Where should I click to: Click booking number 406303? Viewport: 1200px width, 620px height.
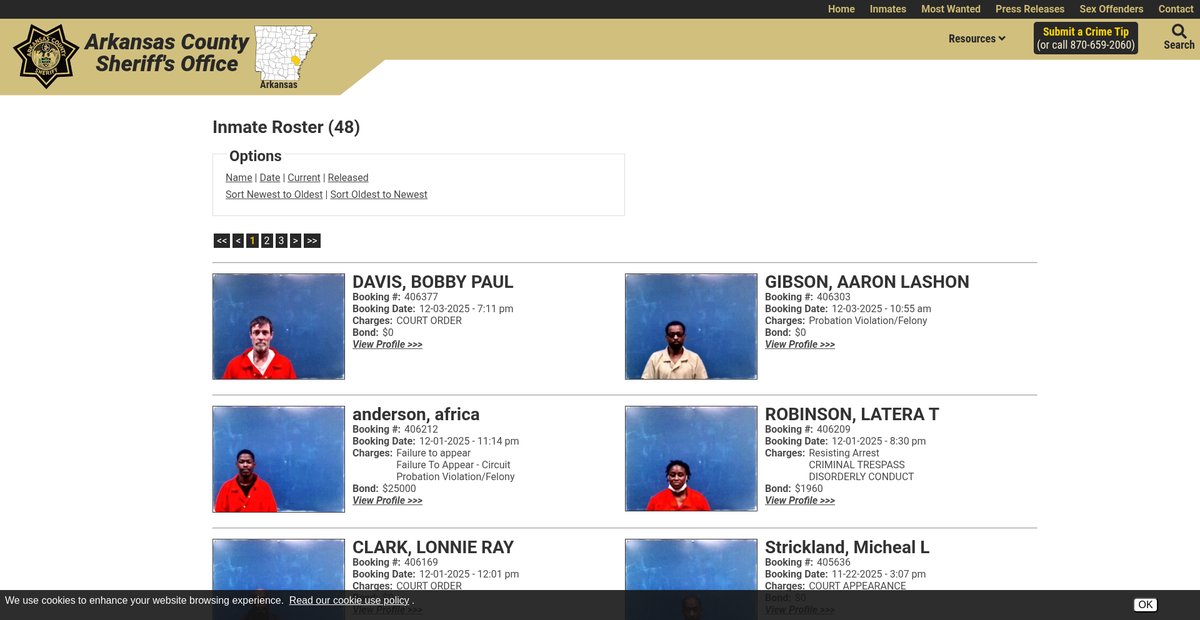(x=834, y=297)
